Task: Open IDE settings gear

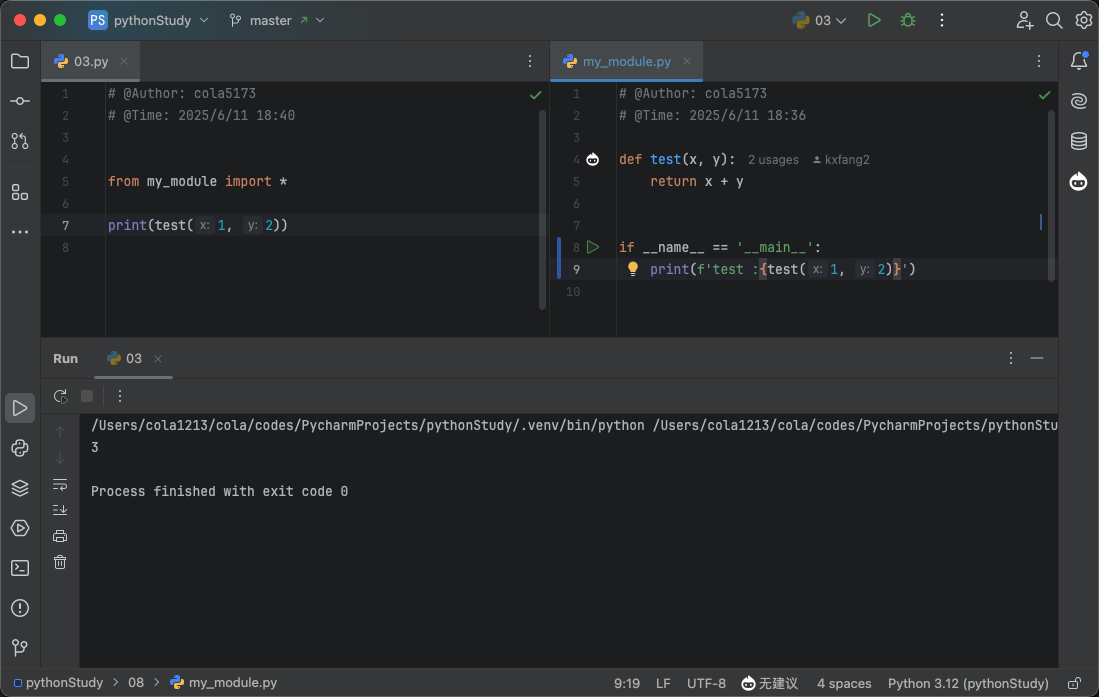Action: pyautogui.click(x=1084, y=20)
